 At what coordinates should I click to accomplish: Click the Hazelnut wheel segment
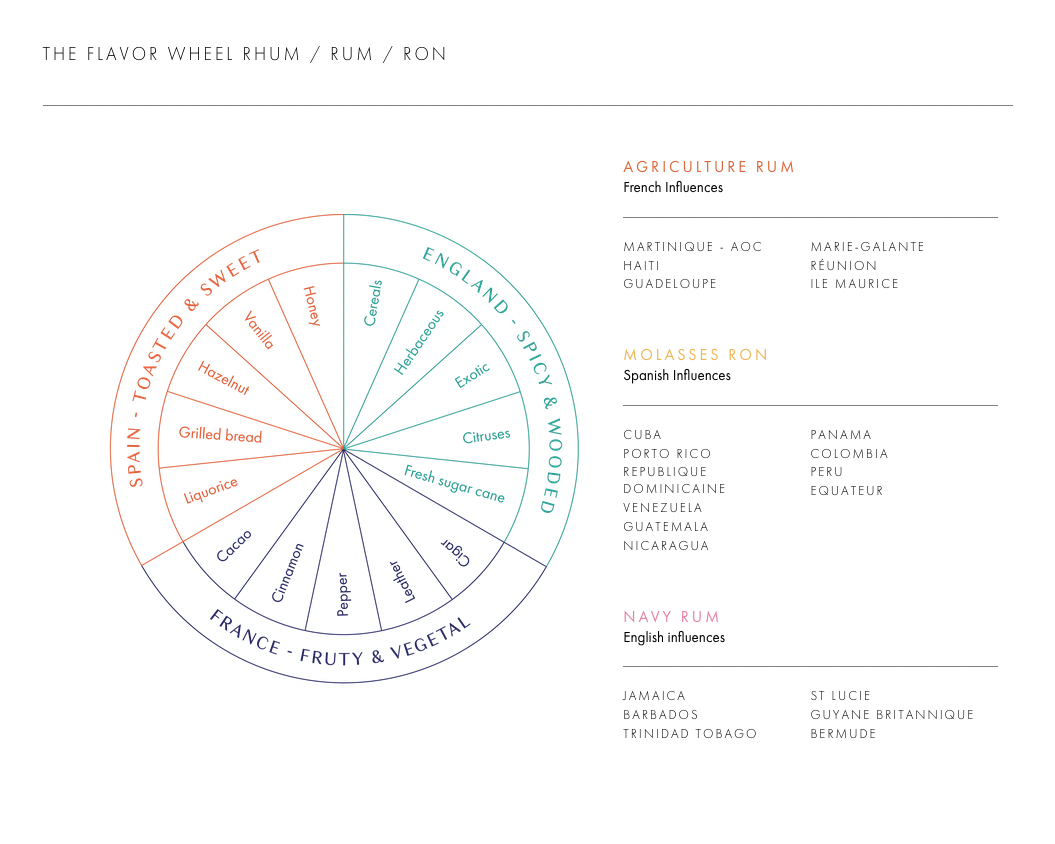pos(223,378)
